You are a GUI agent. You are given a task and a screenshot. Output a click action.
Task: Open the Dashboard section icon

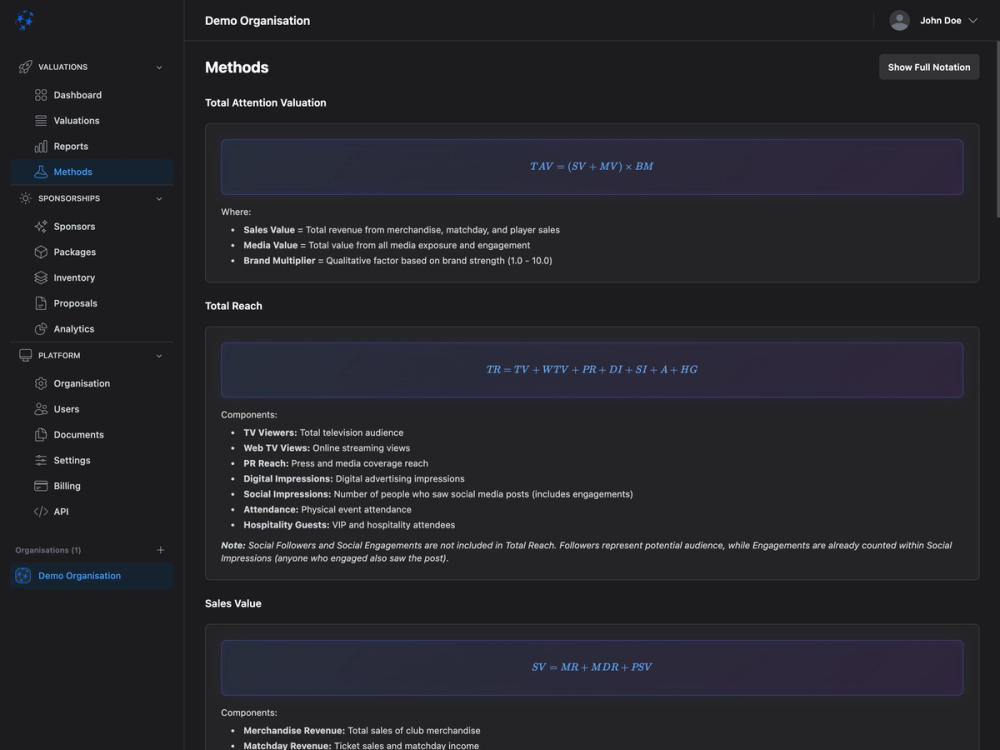coord(39,94)
